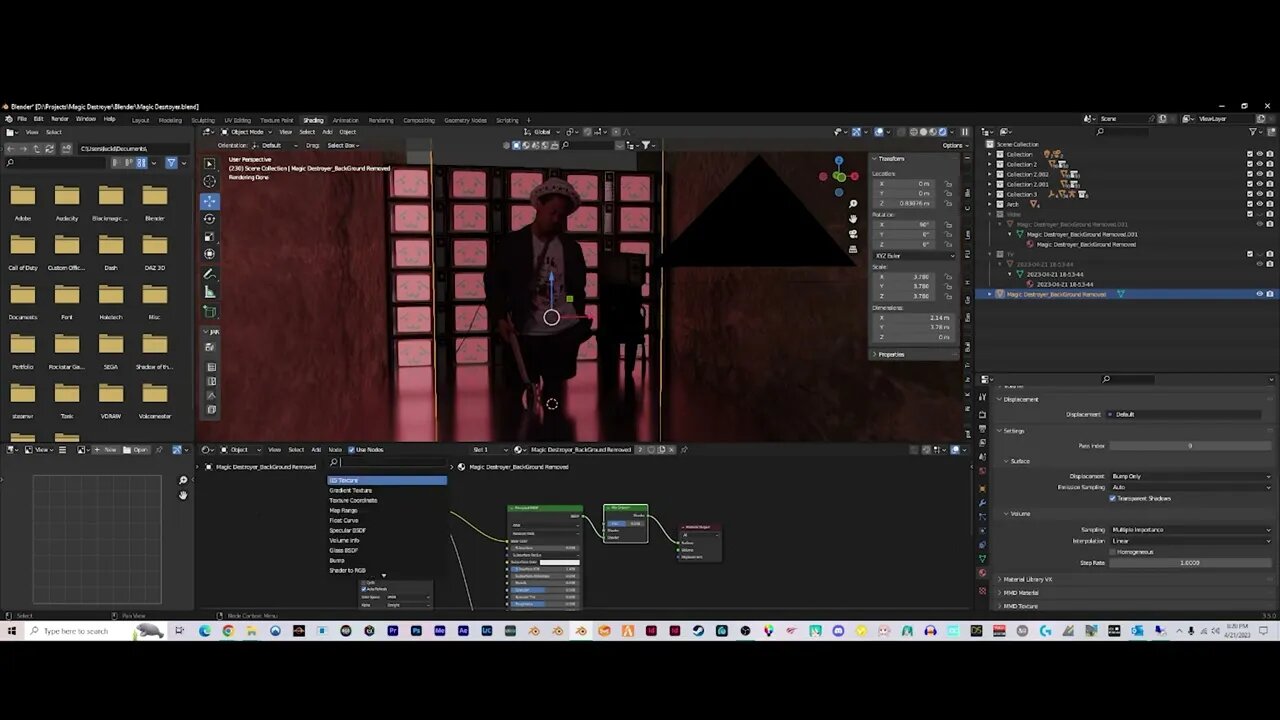Toggle camera view icon in viewport
The width and height of the screenshot is (1280, 720).
[x=853, y=234]
